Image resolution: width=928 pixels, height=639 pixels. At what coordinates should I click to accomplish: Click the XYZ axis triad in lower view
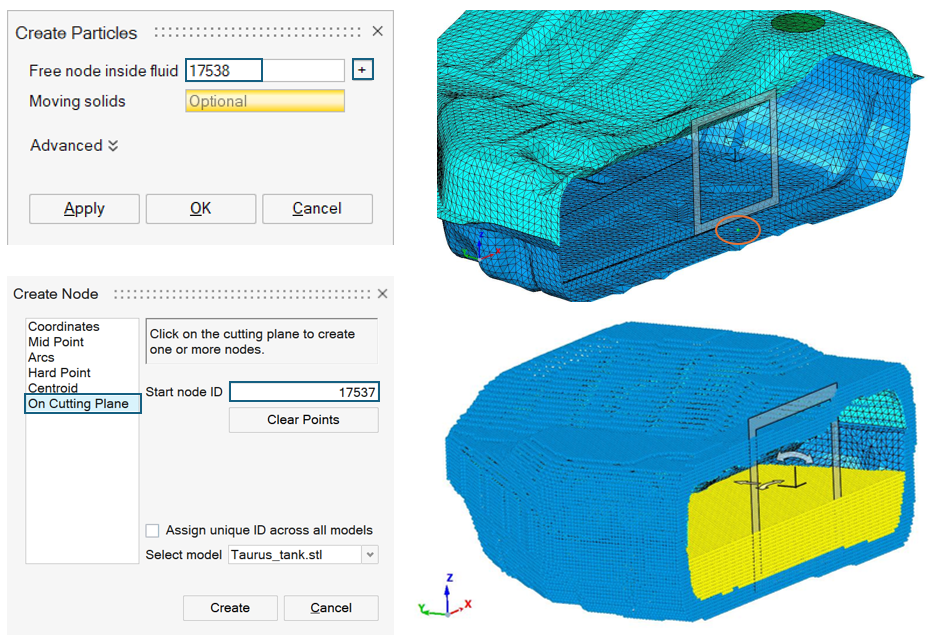[446, 596]
